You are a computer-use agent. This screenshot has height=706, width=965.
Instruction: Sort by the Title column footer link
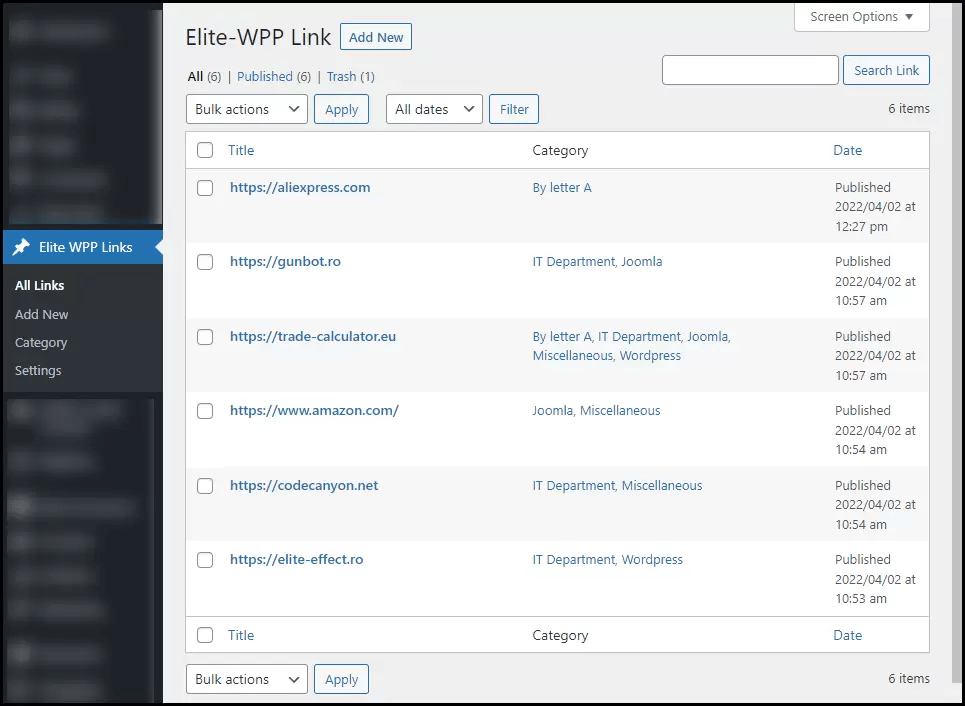coord(241,635)
